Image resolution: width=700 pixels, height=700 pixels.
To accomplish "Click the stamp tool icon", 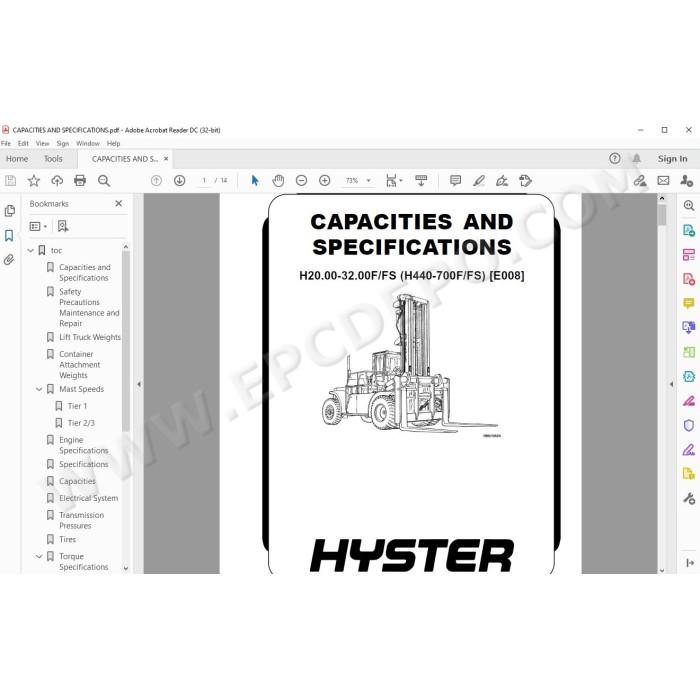I will click(x=525, y=181).
